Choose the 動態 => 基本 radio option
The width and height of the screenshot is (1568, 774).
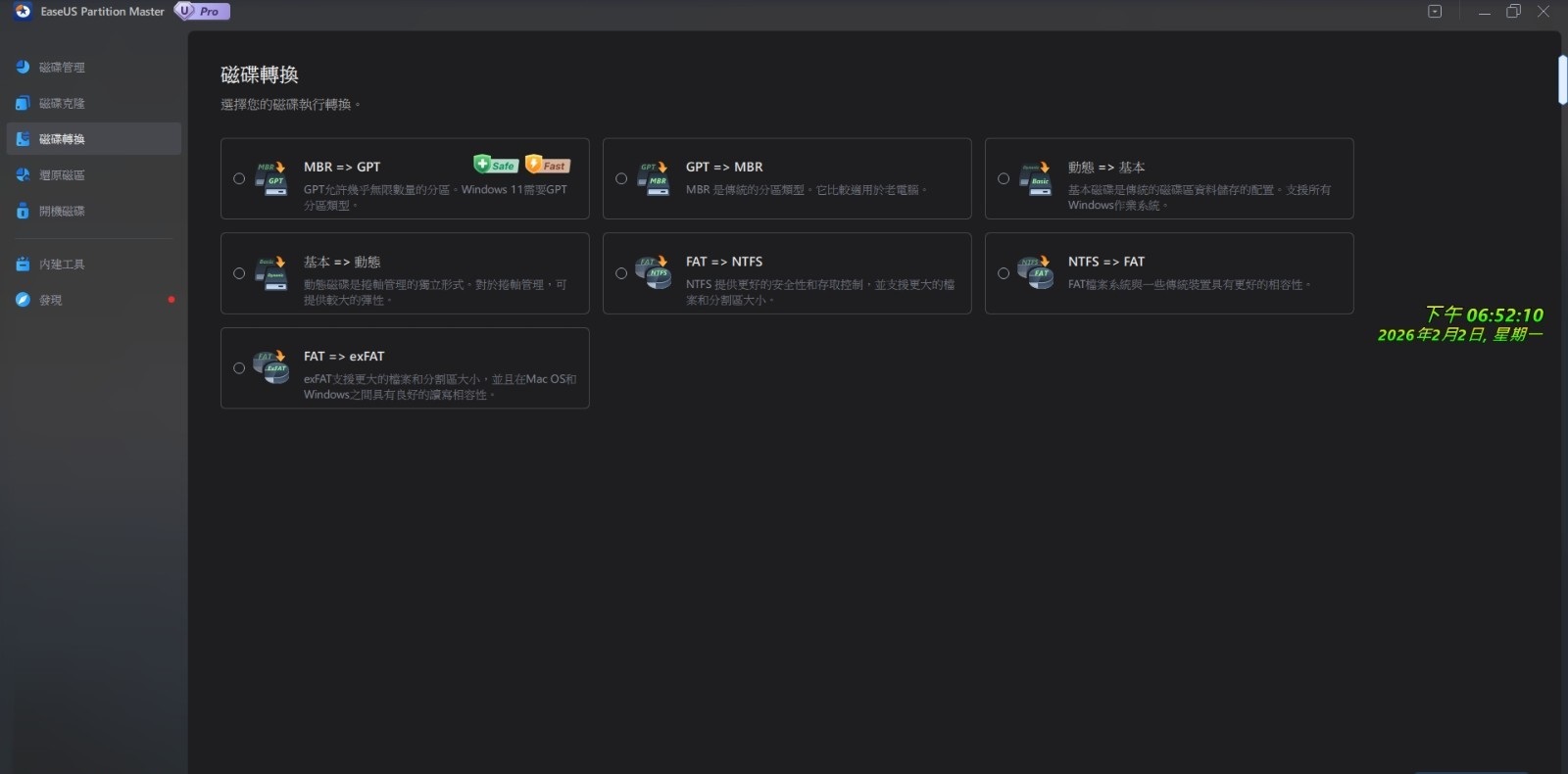point(1004,178)
